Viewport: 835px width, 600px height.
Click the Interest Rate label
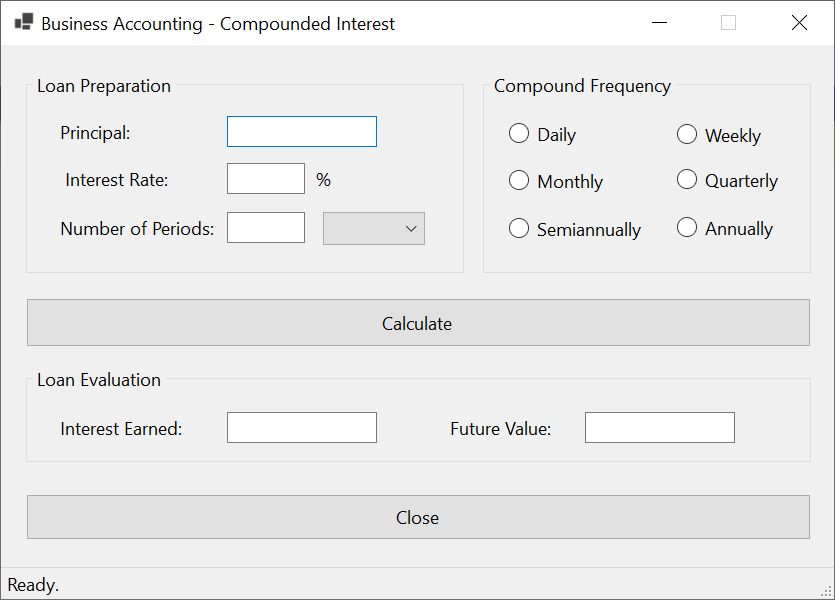coord(117,180)
